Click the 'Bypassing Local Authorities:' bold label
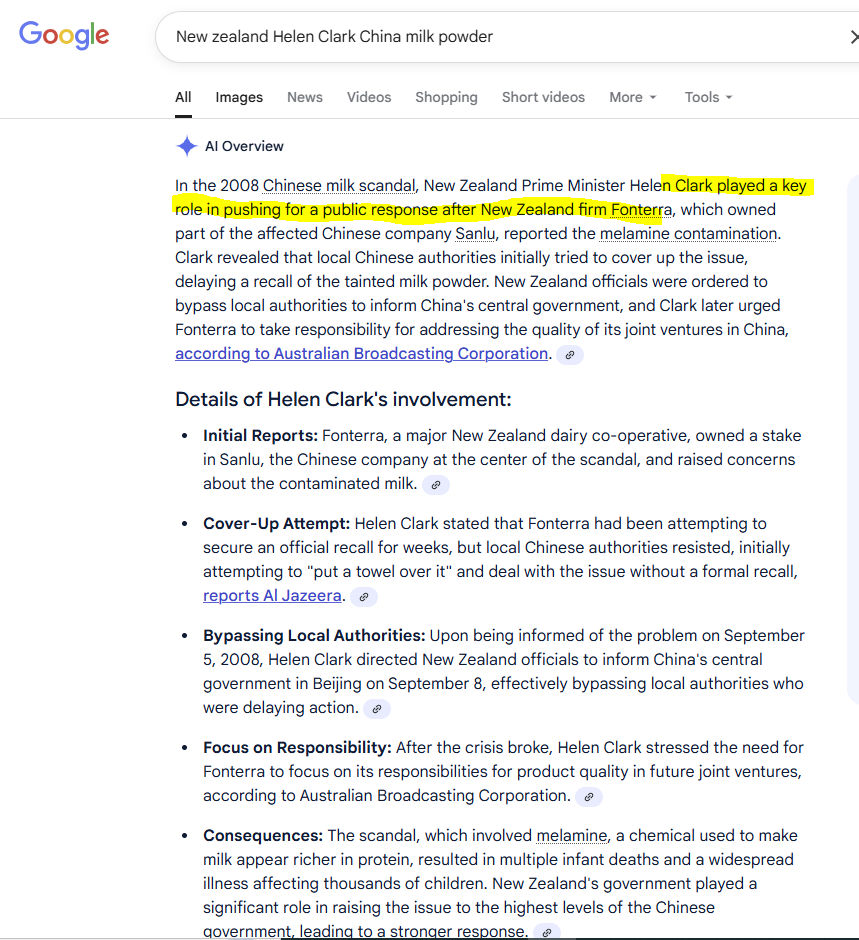 pyautogui.click(x=314, y=636)
